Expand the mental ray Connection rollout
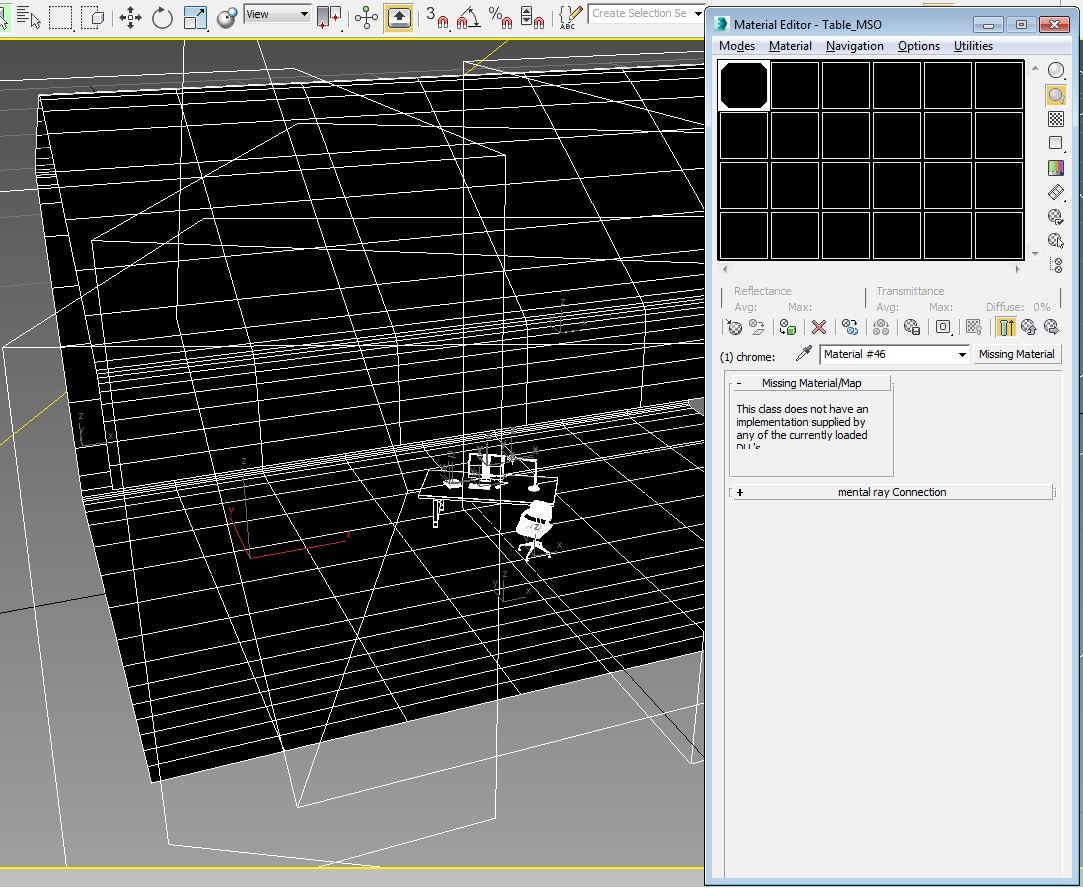 892,492
